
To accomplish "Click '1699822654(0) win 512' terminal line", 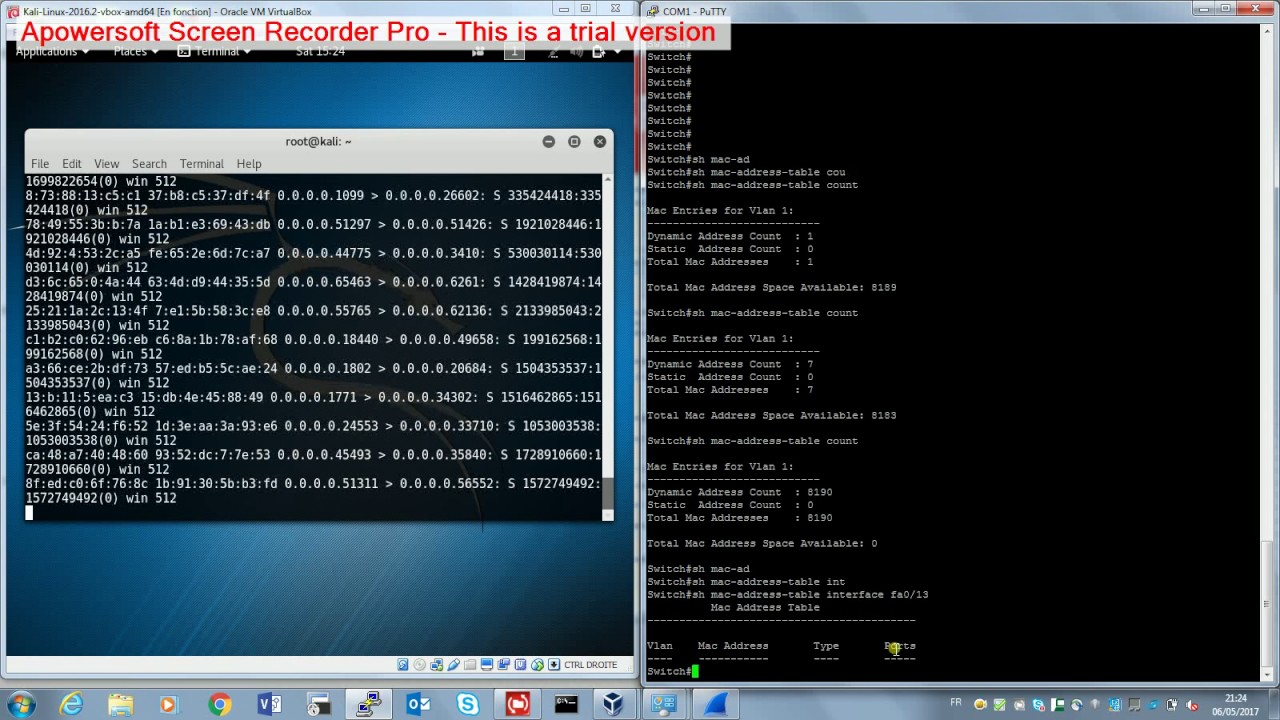I will (x=101, y=181).
